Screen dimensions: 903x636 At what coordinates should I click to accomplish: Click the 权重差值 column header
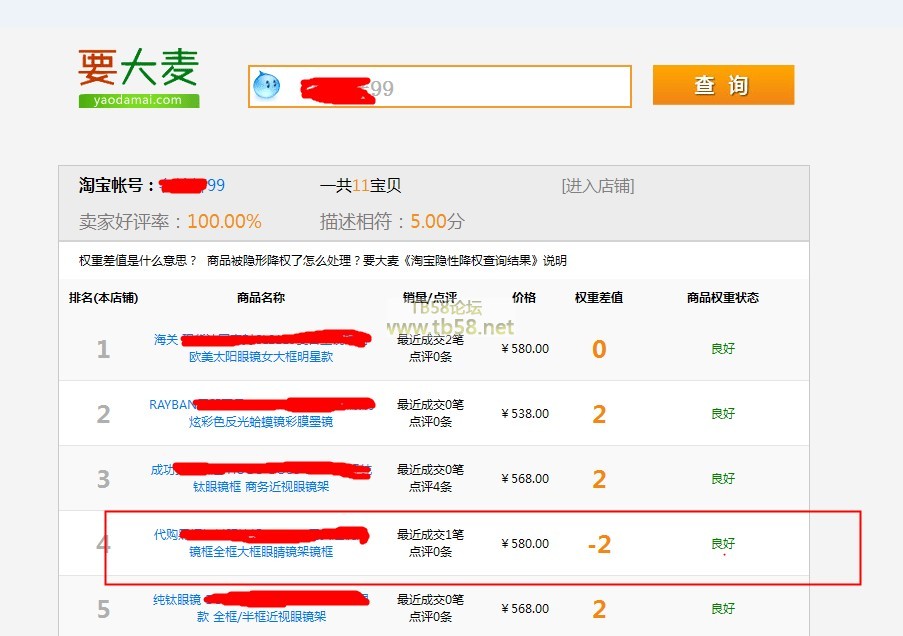599,298
